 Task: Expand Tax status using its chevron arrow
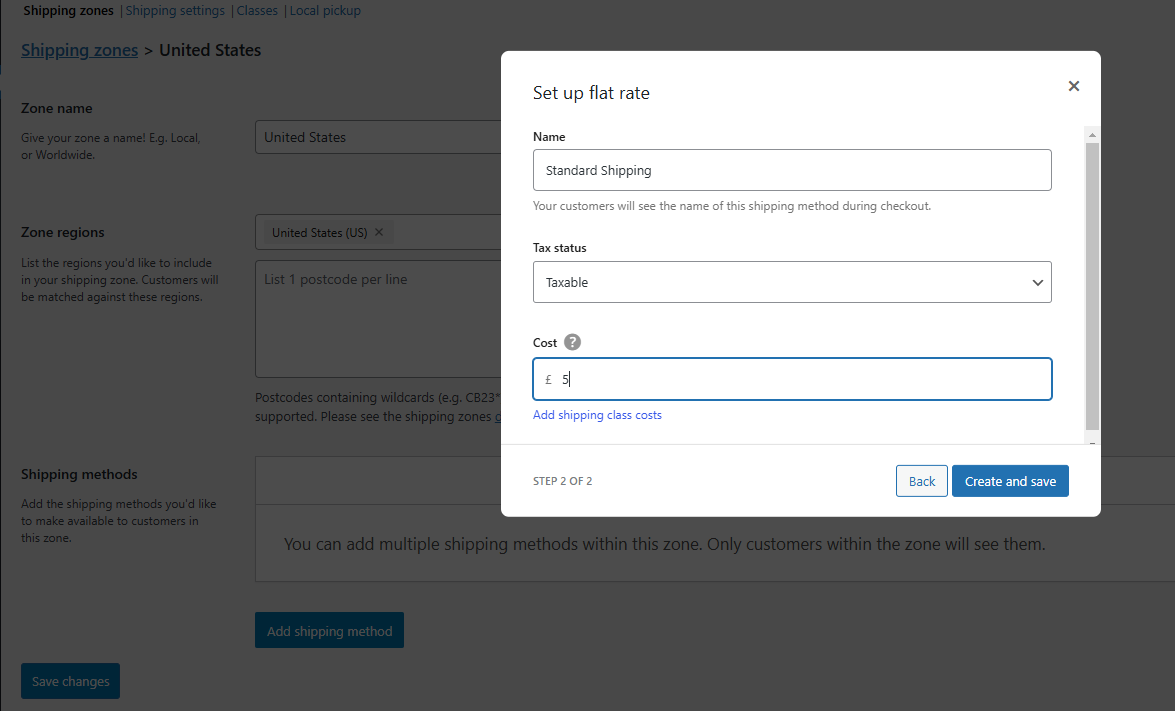tap(1037, 282)
